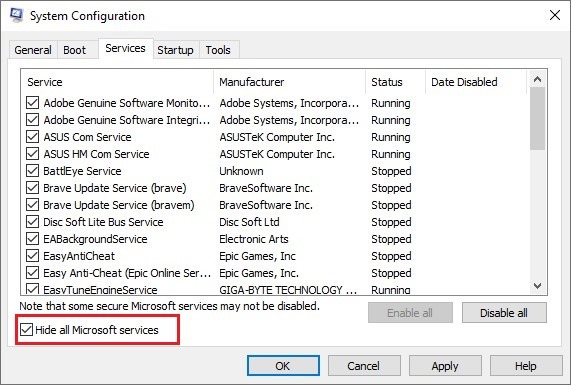
Task: Click the Disable all button
Action: (x=504, y=313)
